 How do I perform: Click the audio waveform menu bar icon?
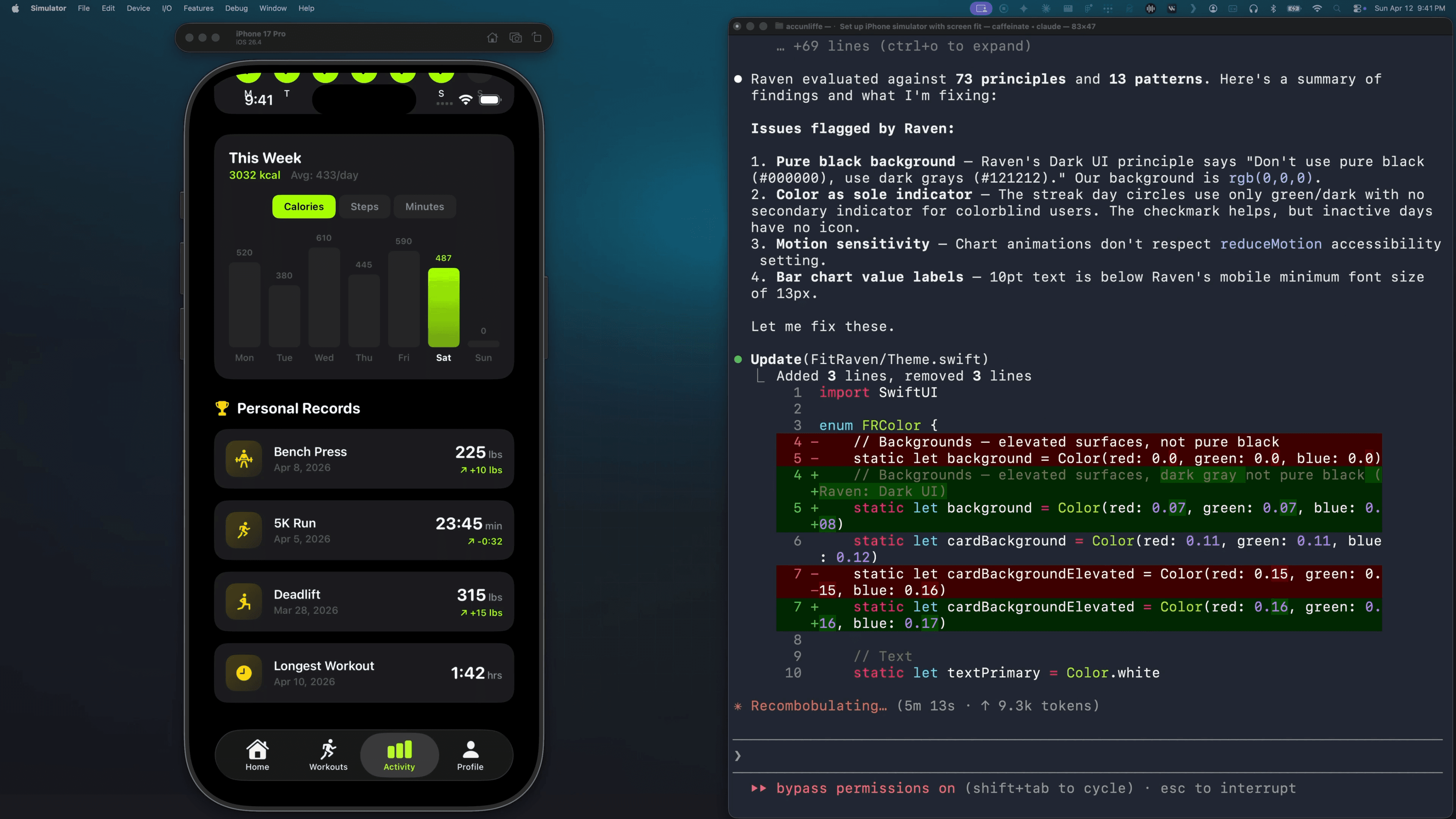pos(1150,8)
